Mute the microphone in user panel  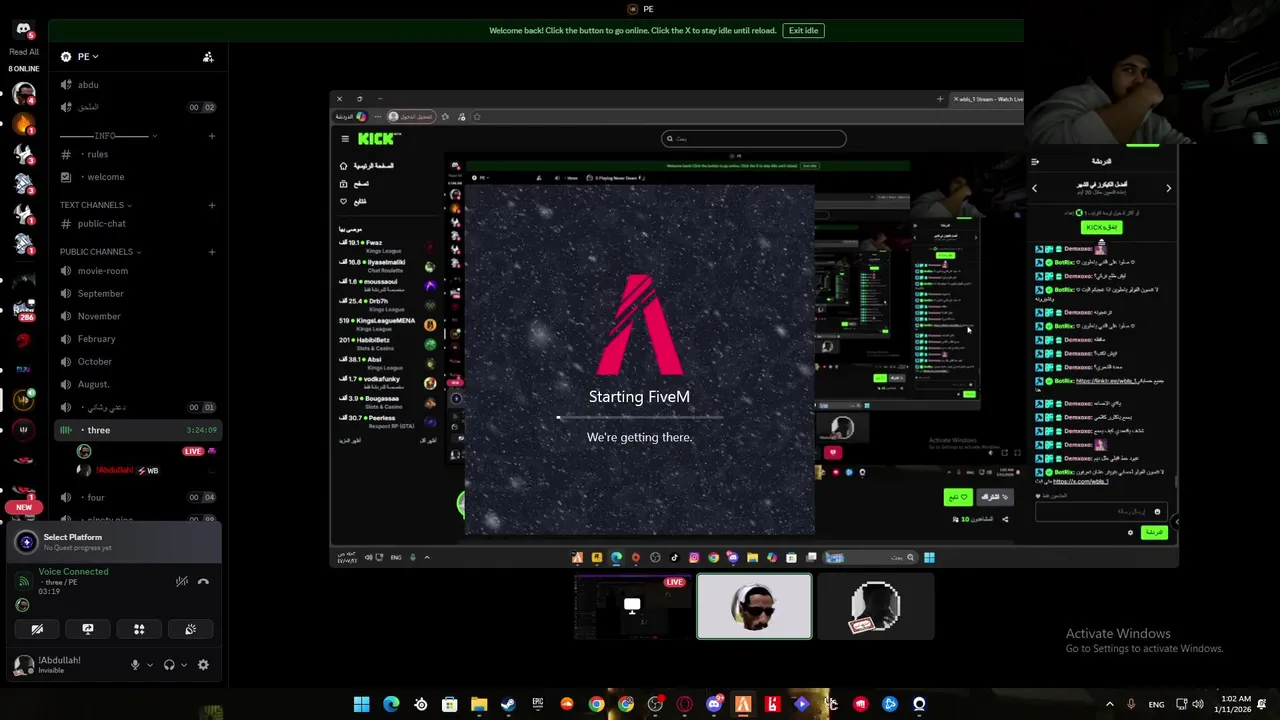[135, 665]
